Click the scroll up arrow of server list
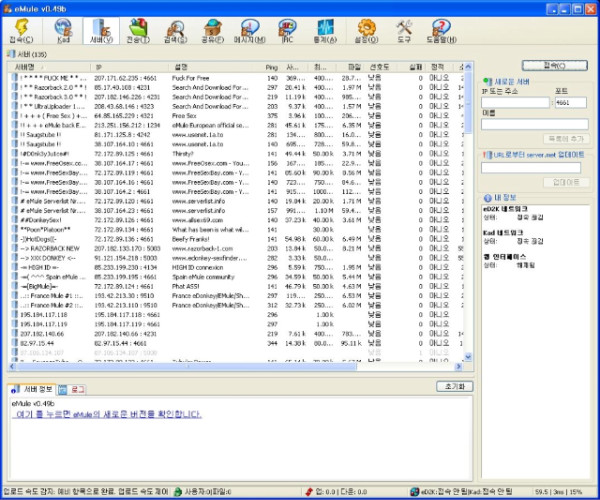This screenshot has height=500, width=600. tap(468, 67)
